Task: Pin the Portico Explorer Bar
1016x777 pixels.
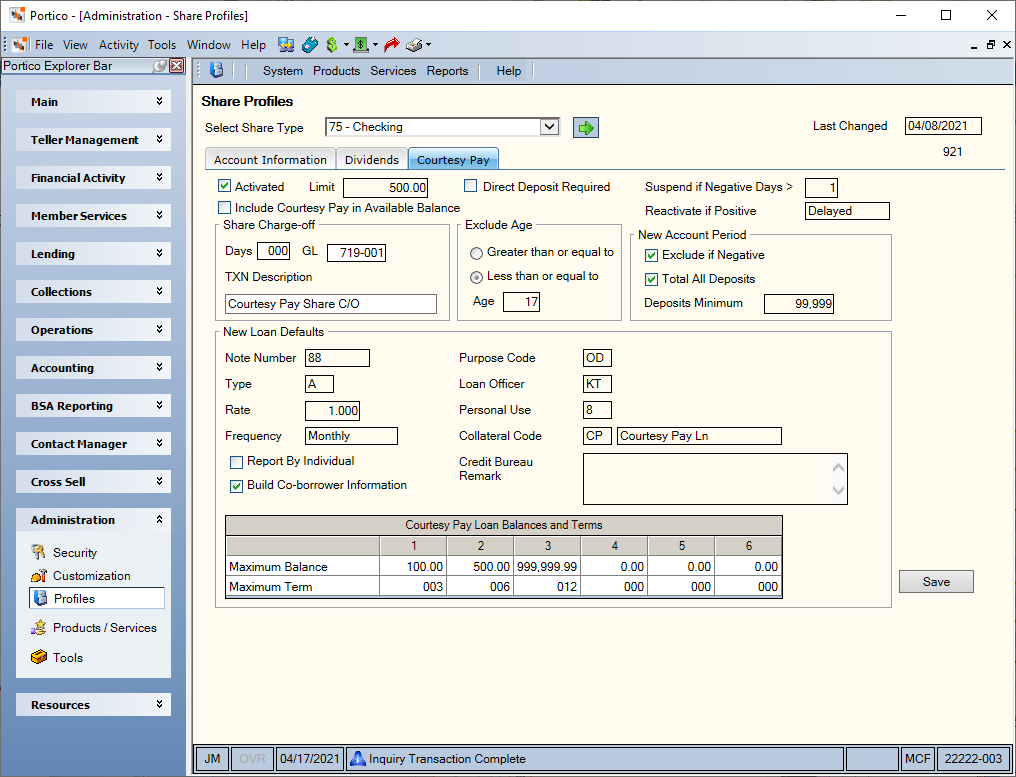Action: [x=159, y=65]
